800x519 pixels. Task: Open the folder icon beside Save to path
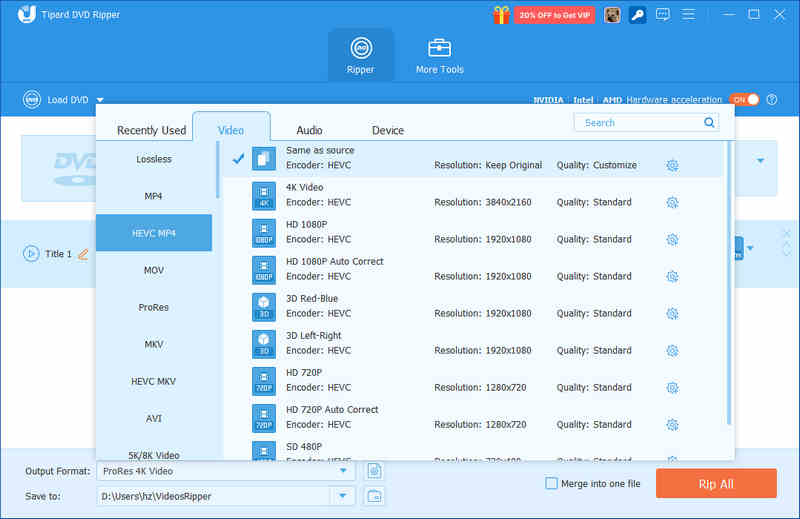coord(375,496)
